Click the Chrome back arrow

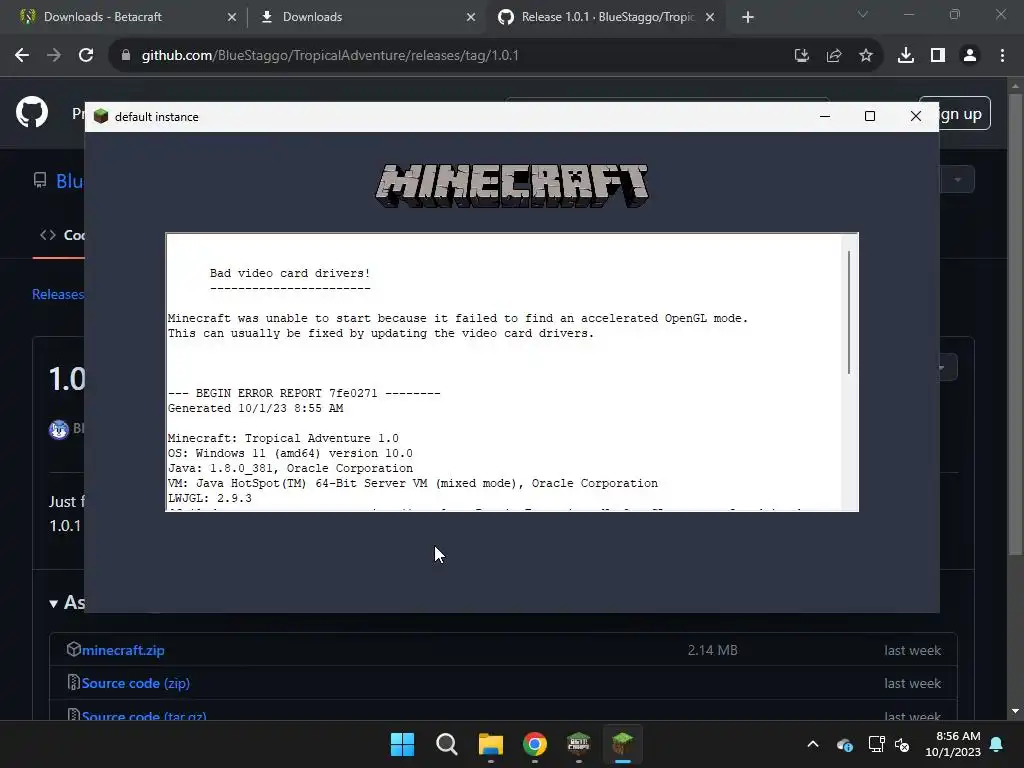pos(22,56)
